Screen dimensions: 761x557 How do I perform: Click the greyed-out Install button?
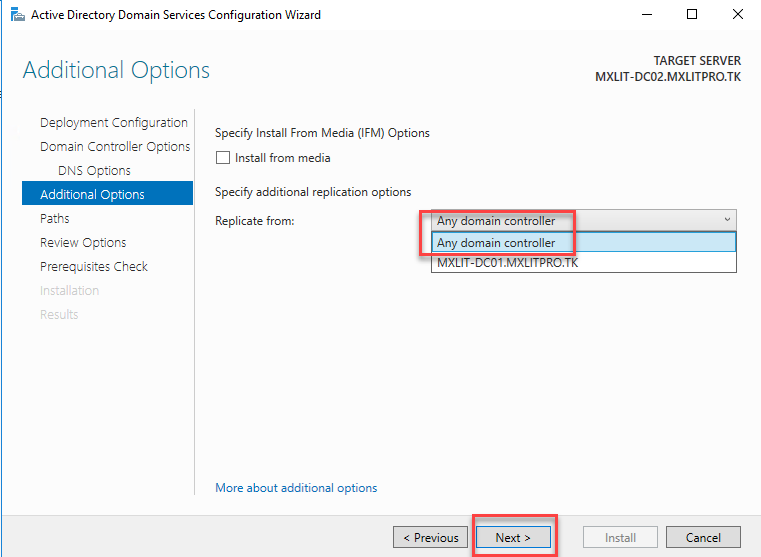coord(620,537)
